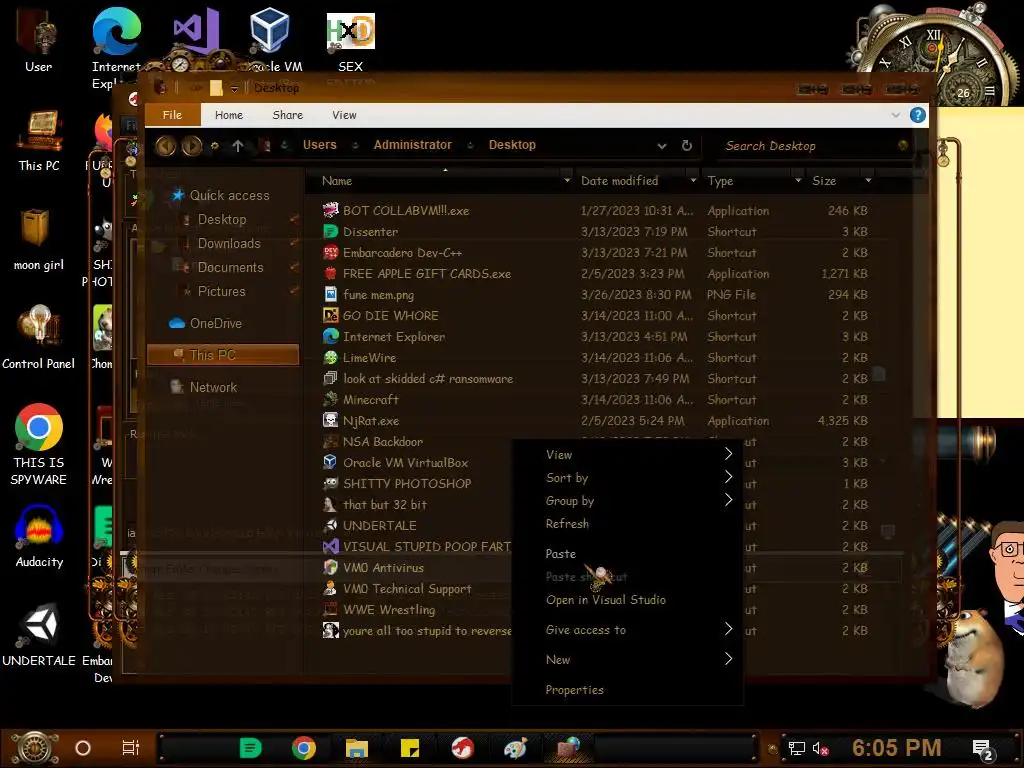
Task: Expand the New submenu
Action: (x=628, y=660)
